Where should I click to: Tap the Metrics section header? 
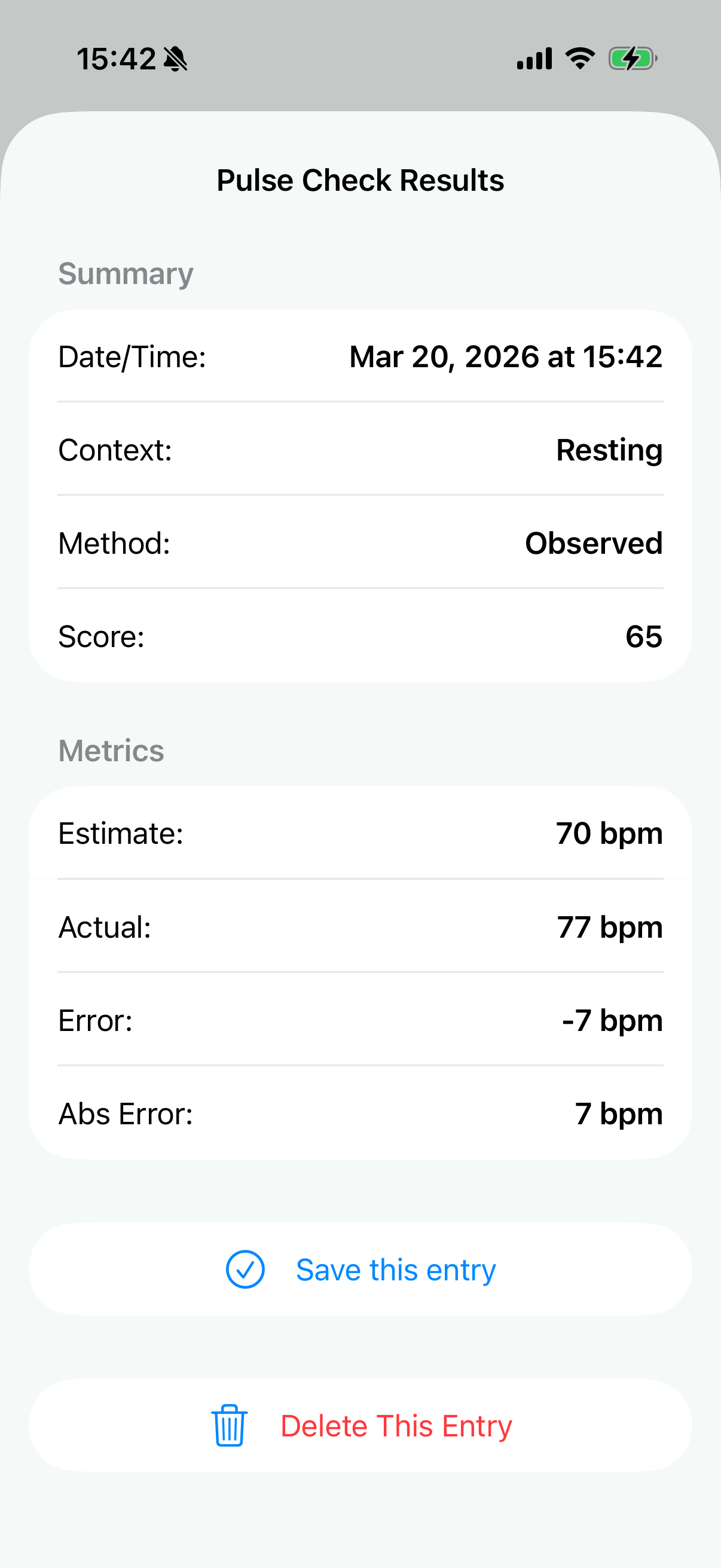pyautogui.click(x=111, y=751)
